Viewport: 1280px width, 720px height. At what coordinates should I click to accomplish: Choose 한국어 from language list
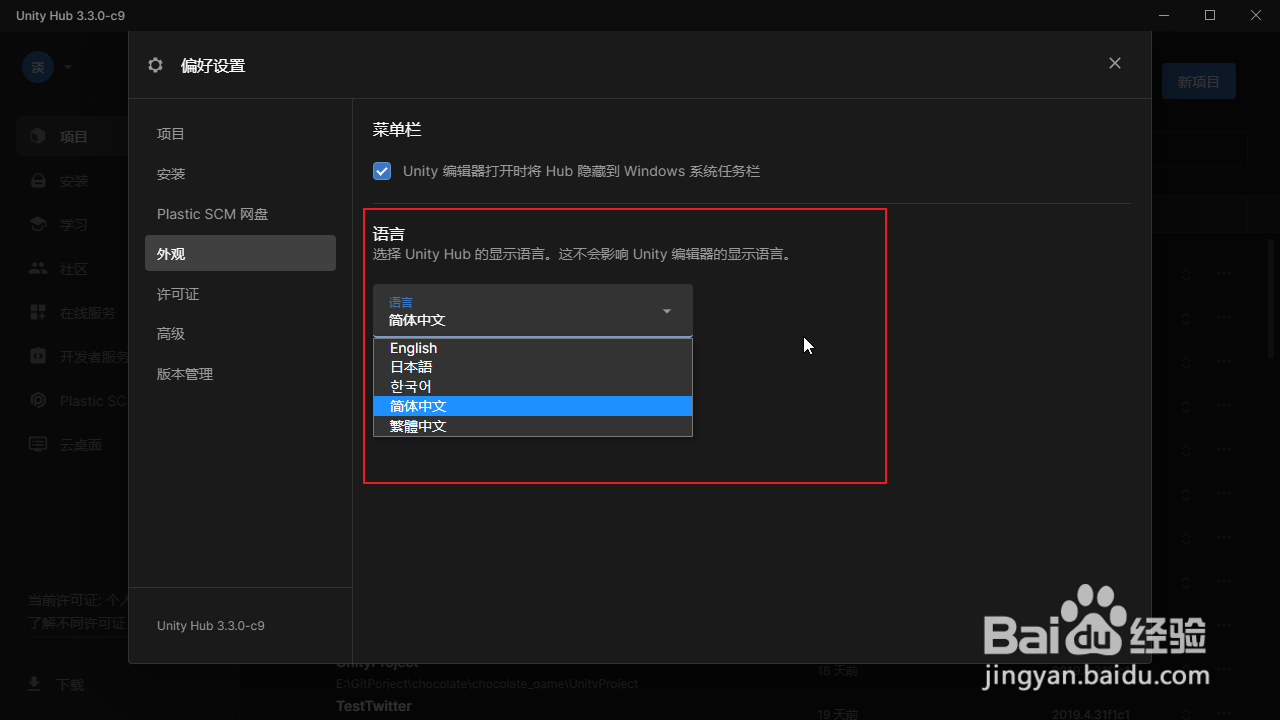tap(533, 386)
